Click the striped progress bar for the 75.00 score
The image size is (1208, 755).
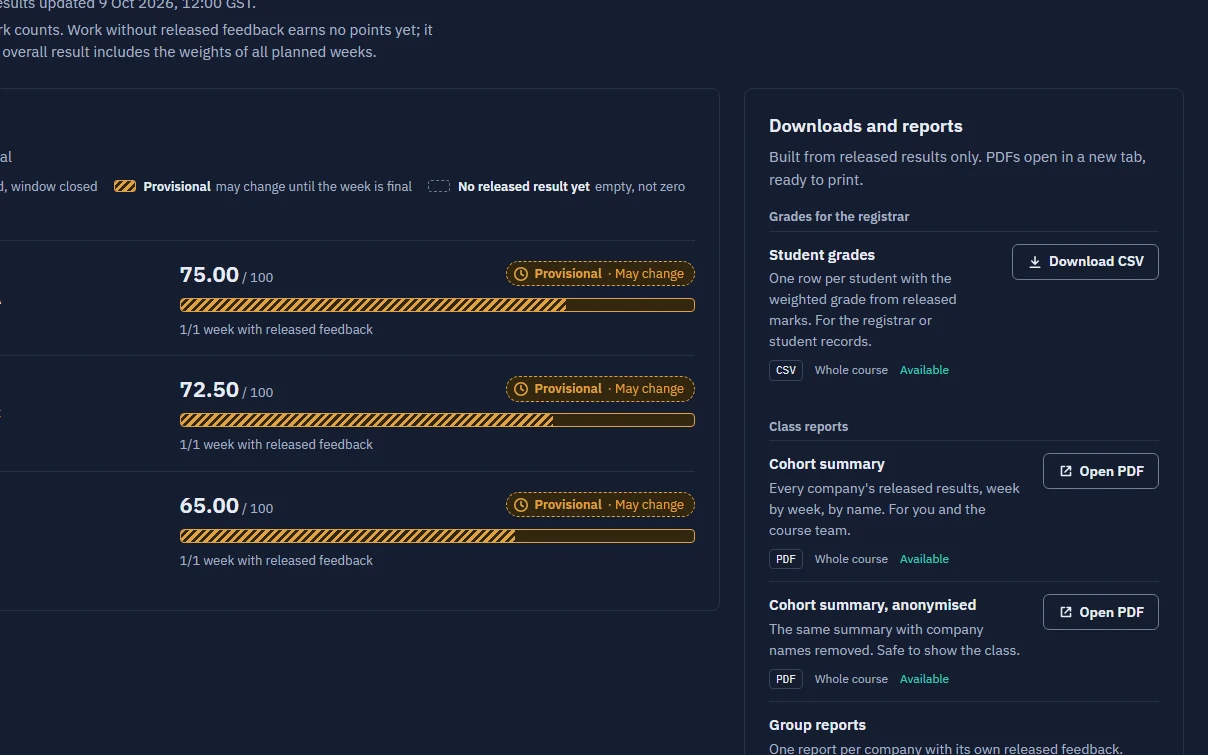click(x=437, y=305)
